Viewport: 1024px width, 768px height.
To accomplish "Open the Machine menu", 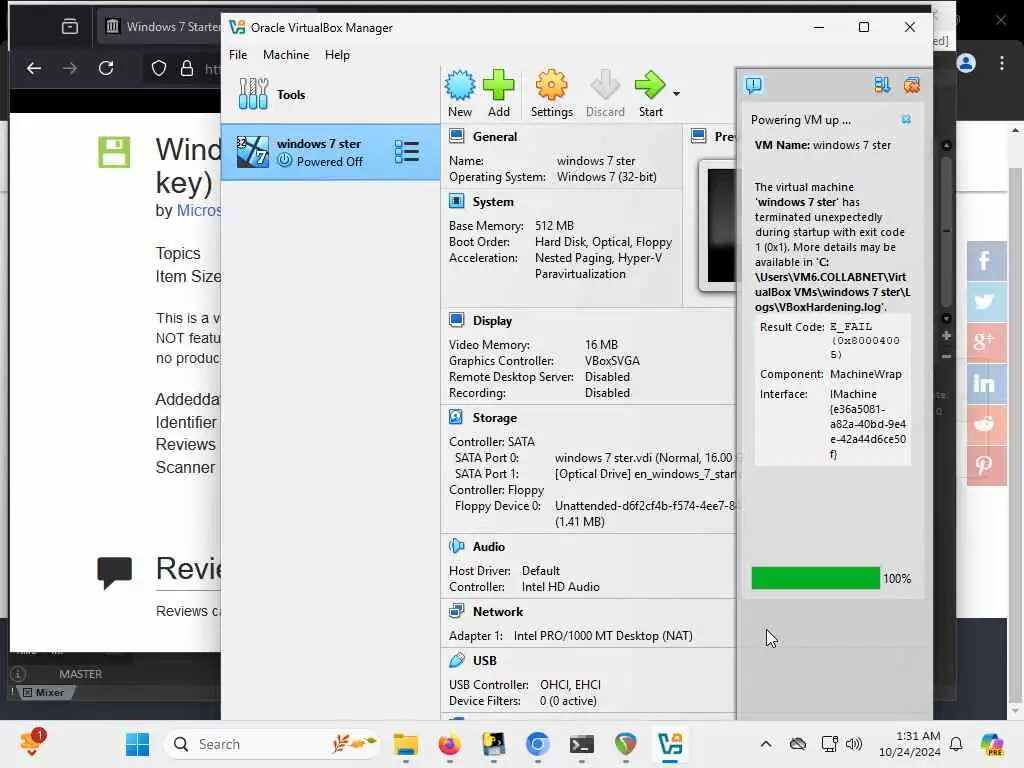I will coord(286,55).
